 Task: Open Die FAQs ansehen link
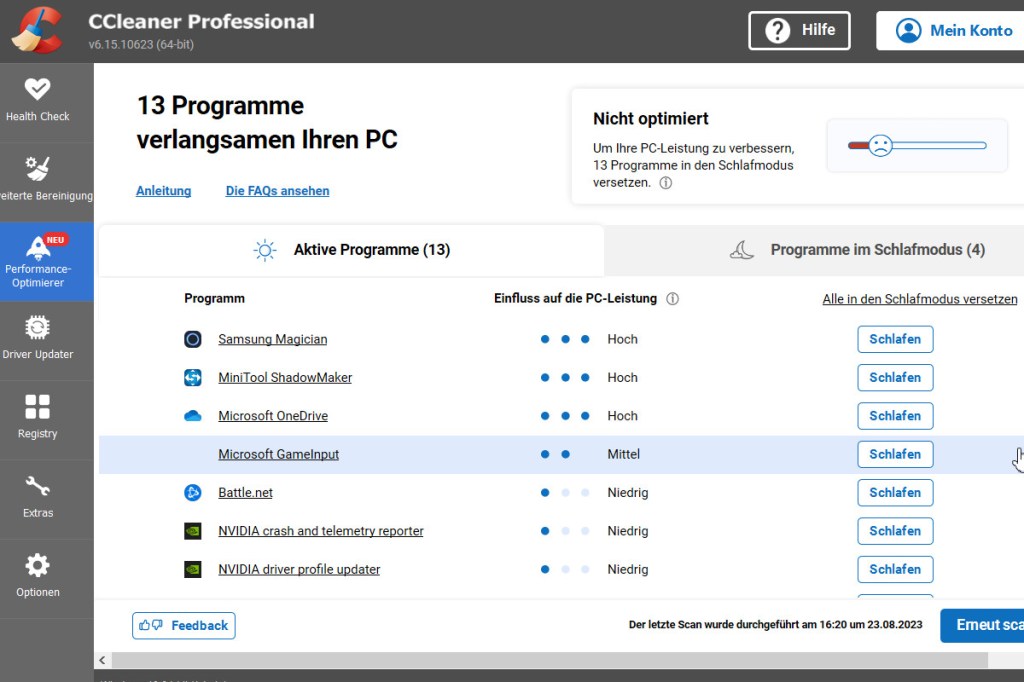(x=278, y=191)
